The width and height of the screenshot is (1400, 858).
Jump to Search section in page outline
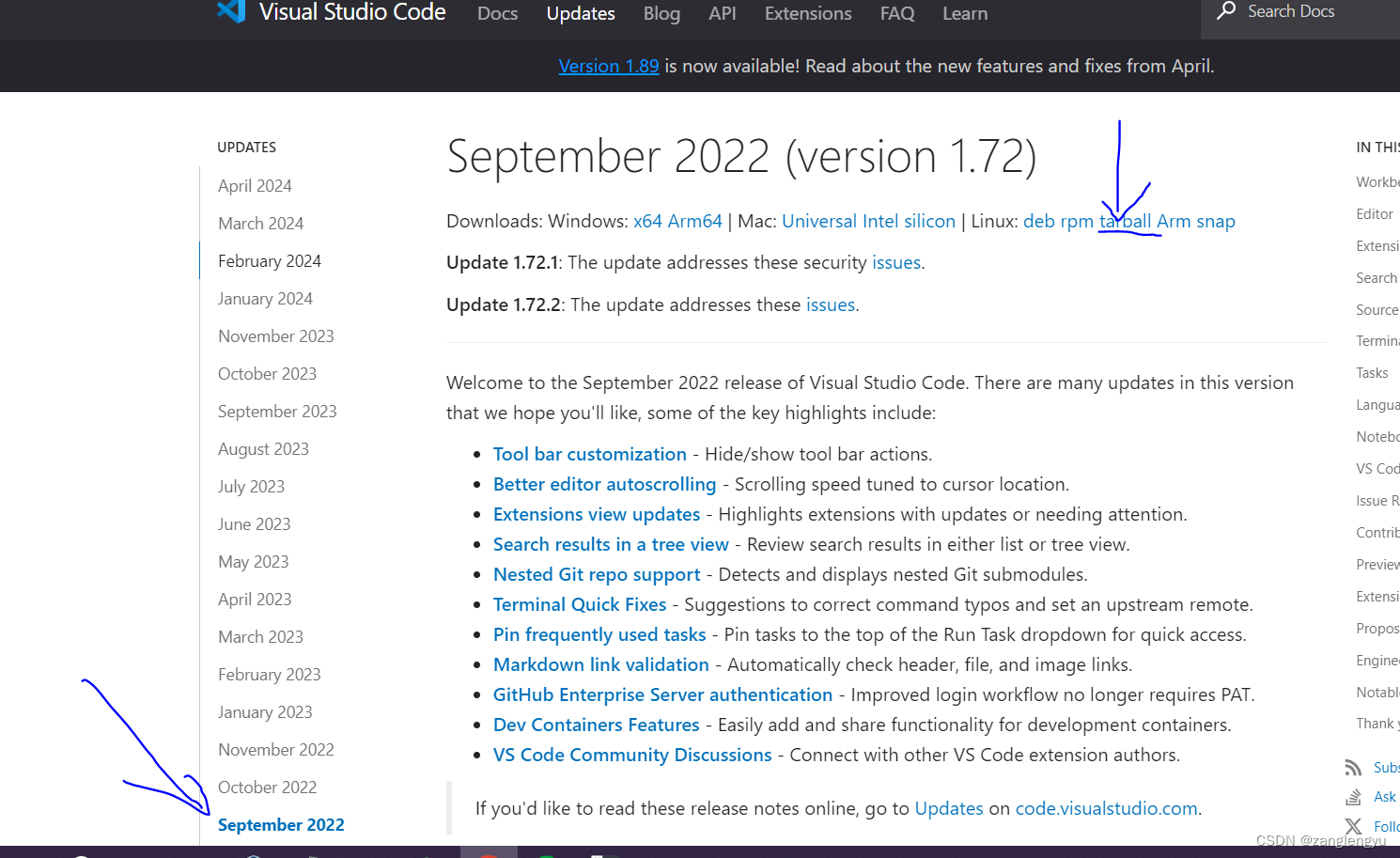[1377, 278]
